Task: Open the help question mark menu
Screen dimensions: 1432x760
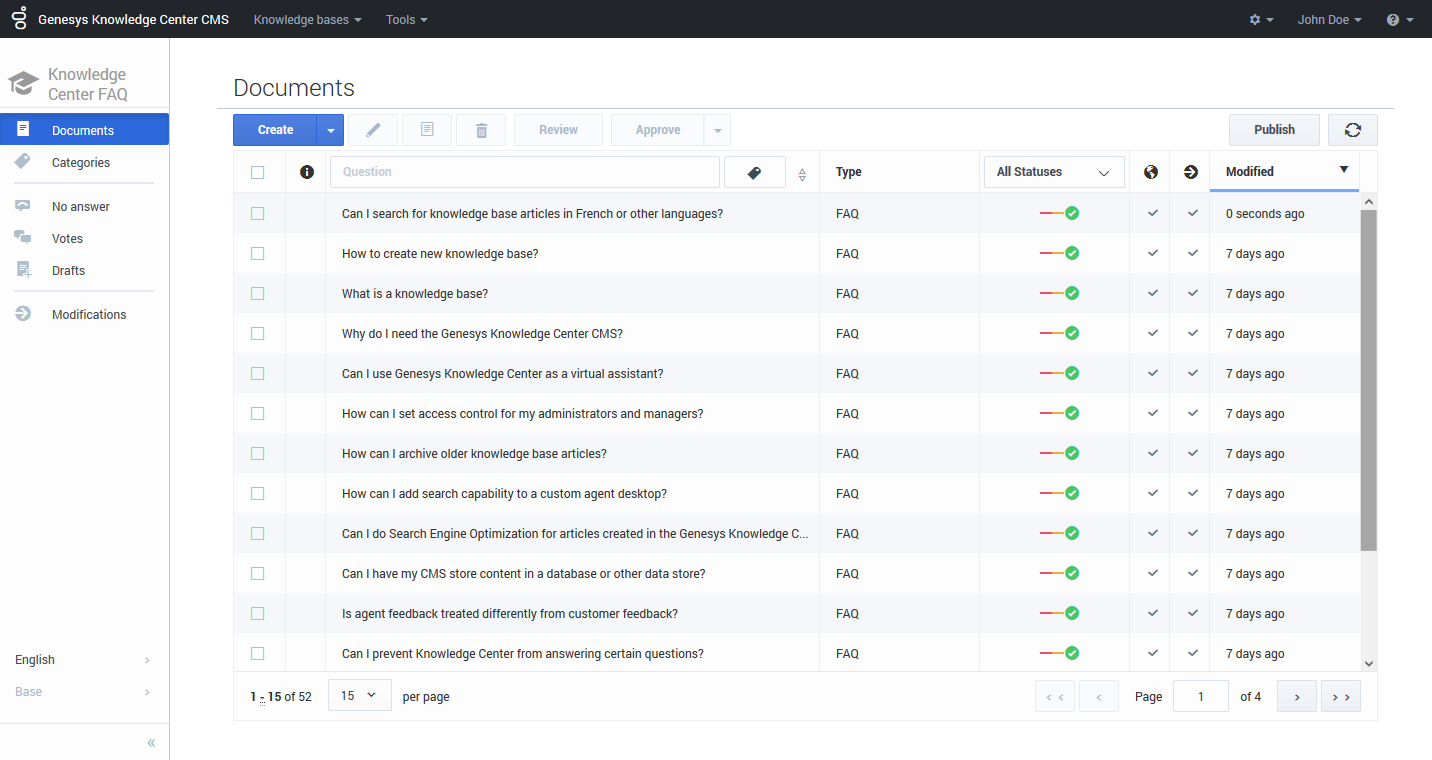Action: (x=1398, y=20)
